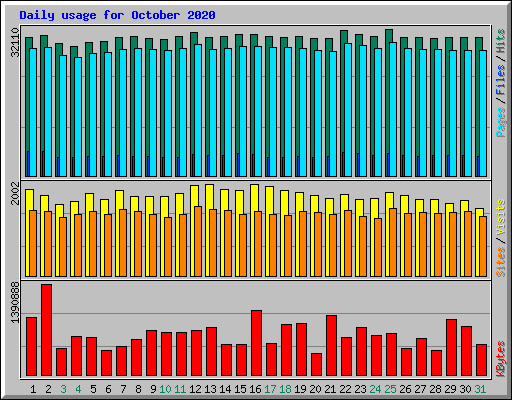
Task: Click the day 2 label on the x-axis
Action: pos(48,389)
